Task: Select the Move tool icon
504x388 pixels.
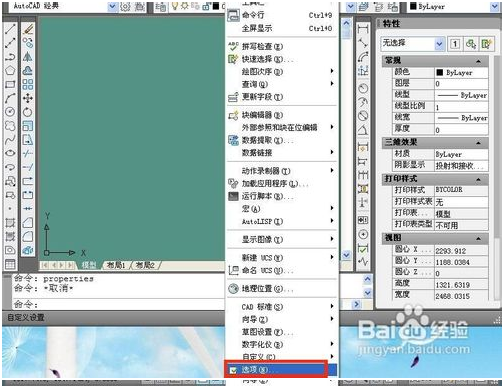Action: [x=28, y=98]
